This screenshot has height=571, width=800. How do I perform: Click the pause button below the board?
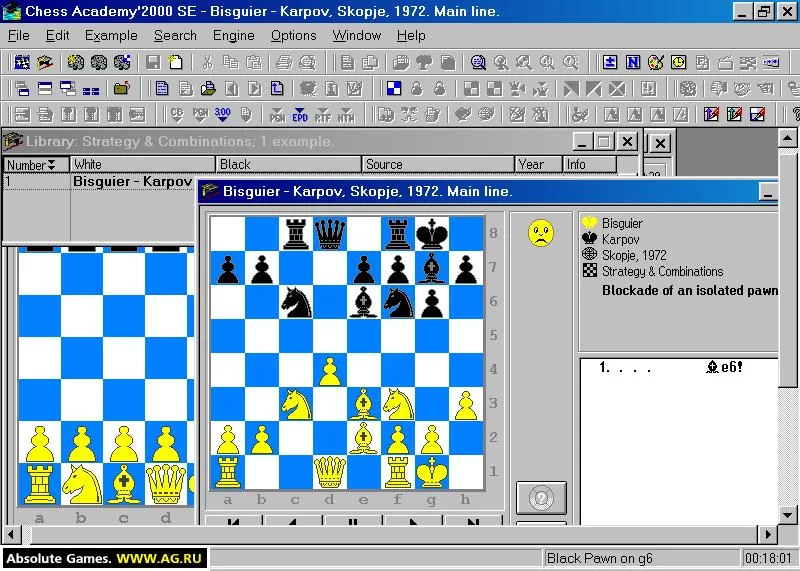[x=353, y=520]
